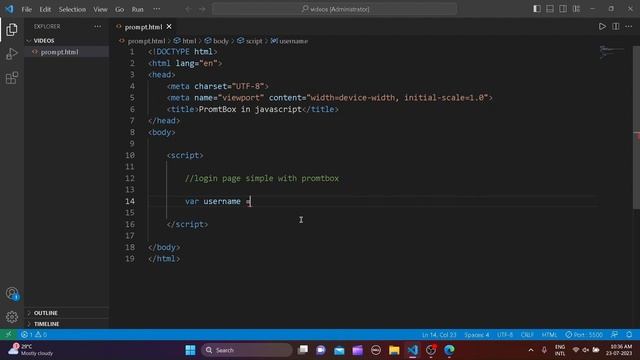
Task: Click body breadcrumb item
Action: point(221,41)
